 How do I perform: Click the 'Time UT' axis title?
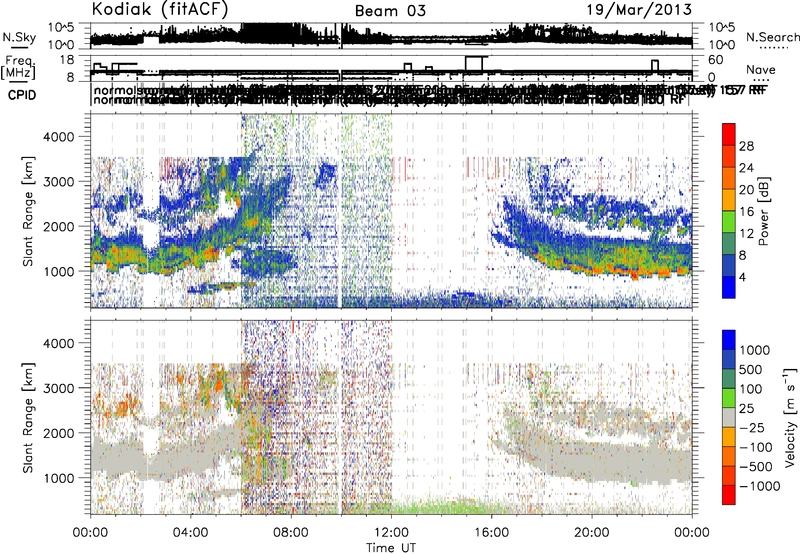391,547
